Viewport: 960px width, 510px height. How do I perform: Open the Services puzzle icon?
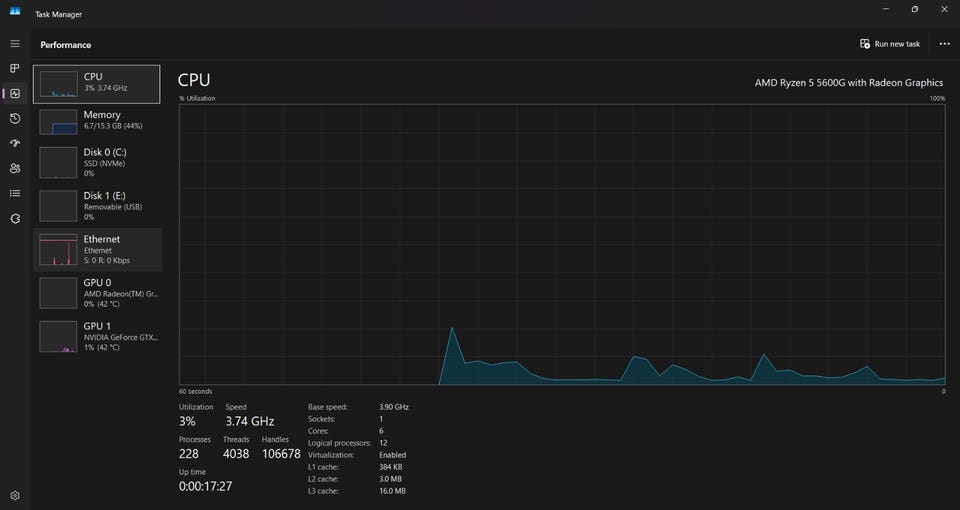(x=15, y=219)
